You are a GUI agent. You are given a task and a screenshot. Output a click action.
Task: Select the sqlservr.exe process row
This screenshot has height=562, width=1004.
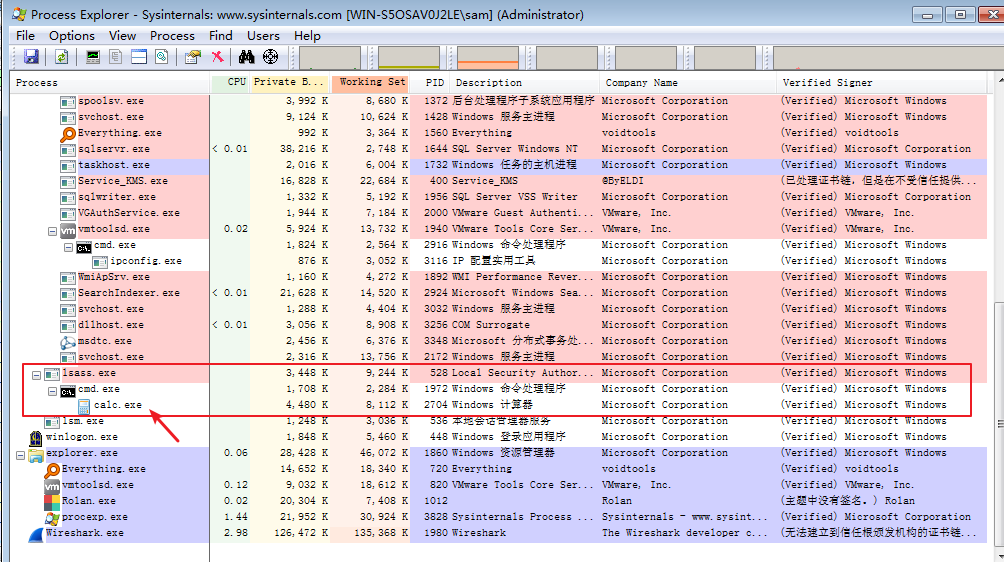point(498,149)
